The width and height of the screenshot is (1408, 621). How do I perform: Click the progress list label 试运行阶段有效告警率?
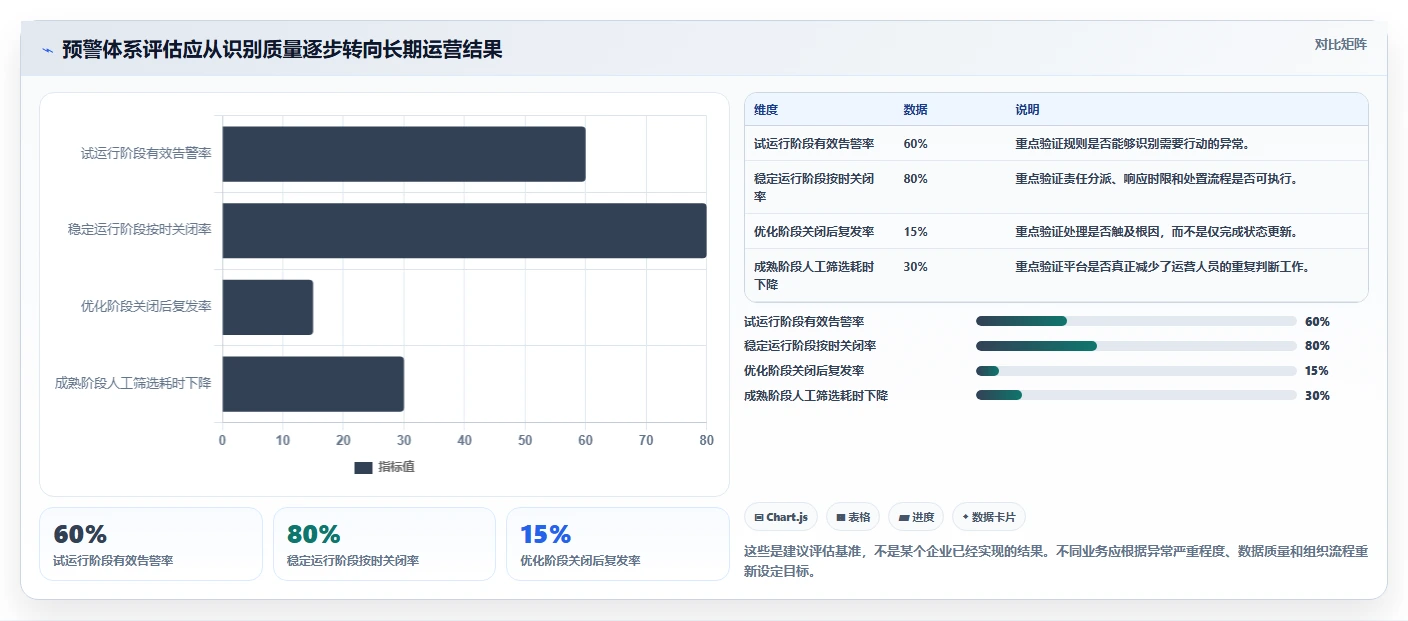pyautogui.click(x=804, y=322)
